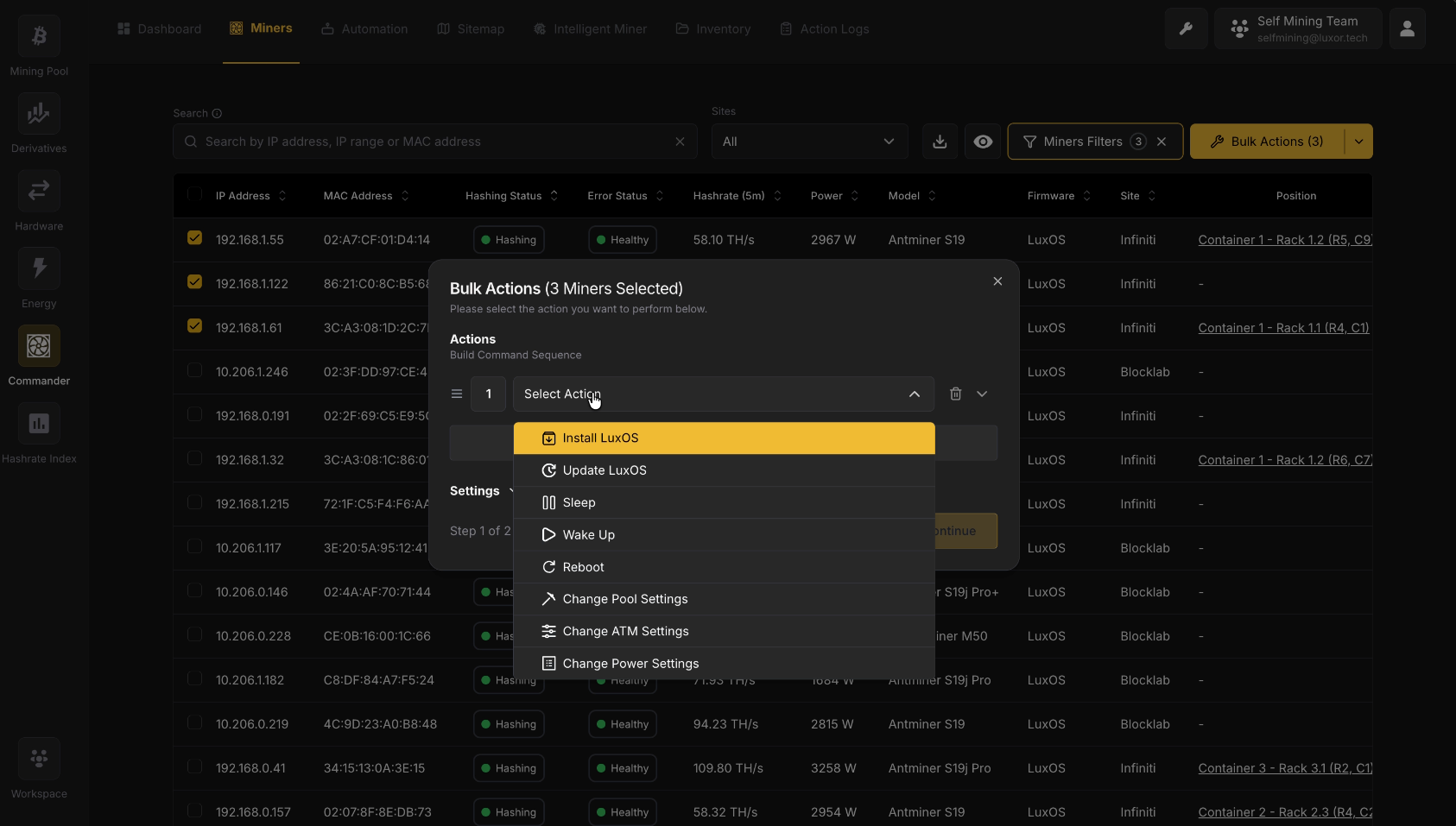This screenshot has height=826, width=1456.
Task: Open the Workspace icon at bottom left
Action: 38,758
